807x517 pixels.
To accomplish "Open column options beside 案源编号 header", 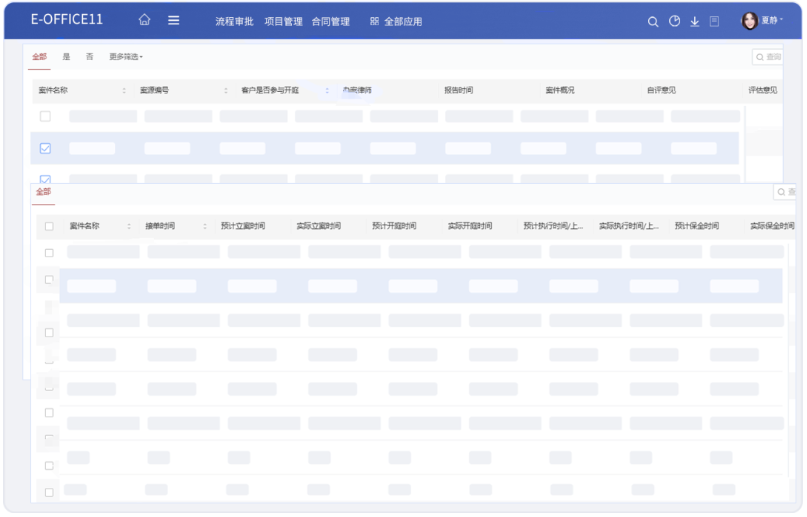I will pos(226,91).
